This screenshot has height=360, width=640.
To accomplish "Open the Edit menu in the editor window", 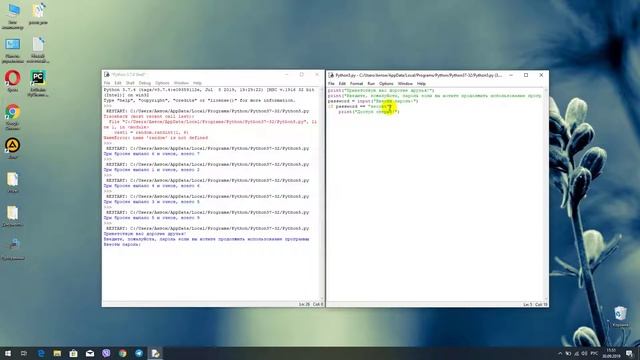I will (342, 84).
